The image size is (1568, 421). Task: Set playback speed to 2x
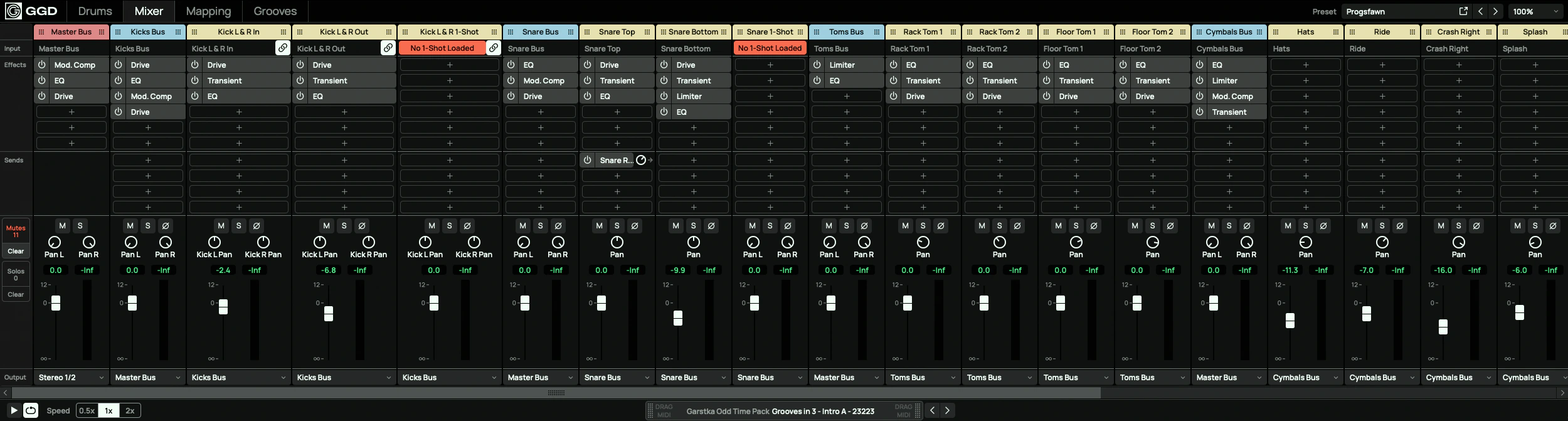tap(130, 411)
